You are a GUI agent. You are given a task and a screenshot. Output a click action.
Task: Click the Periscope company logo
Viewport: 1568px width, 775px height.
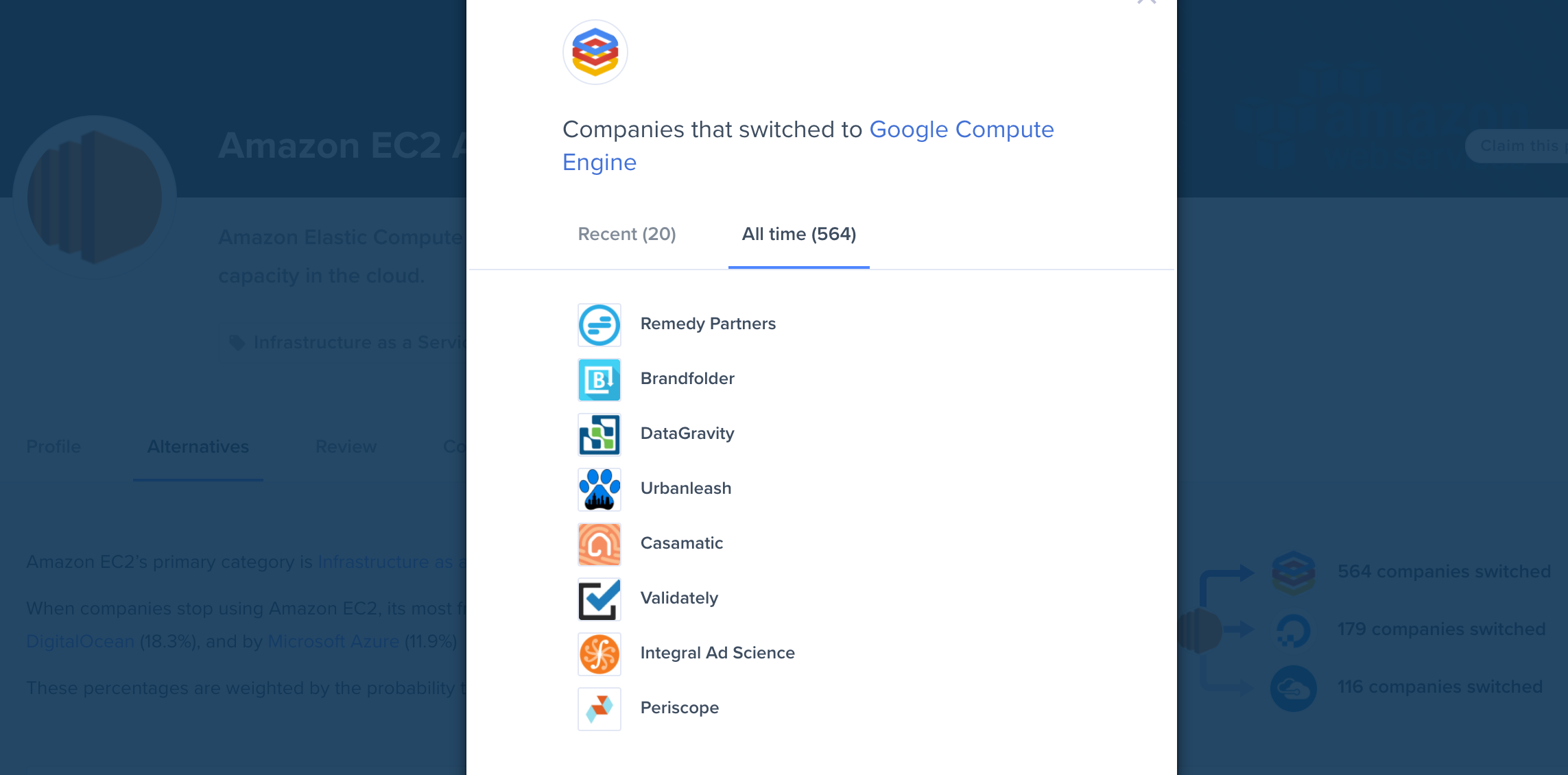coord(599,708)
